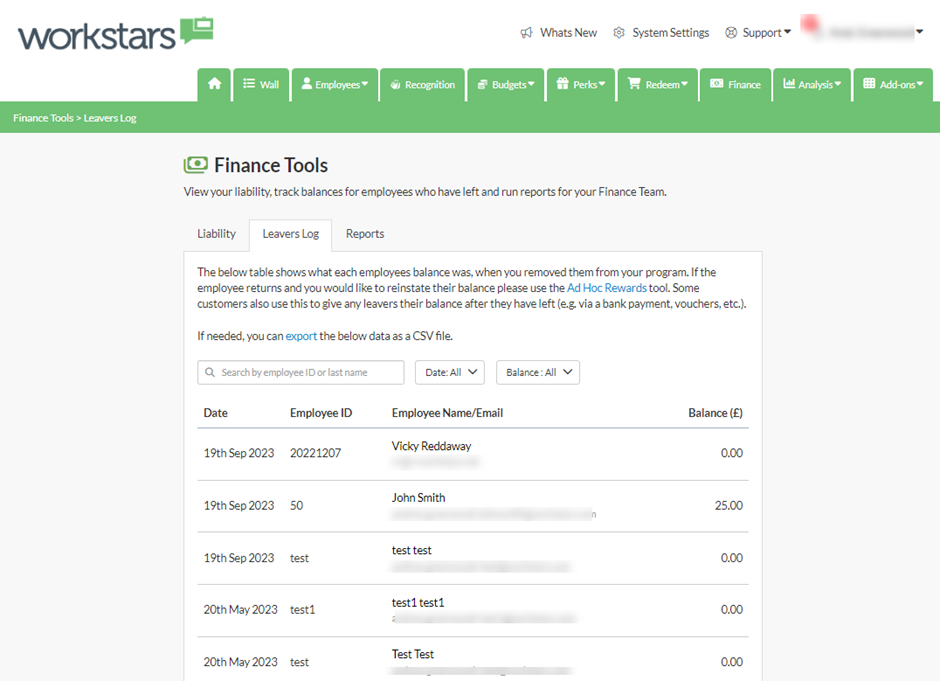940x681 pixels.
Task: Open the Balance: All filter dropdown
Action: pyautogui.click(x=538, y=373)
